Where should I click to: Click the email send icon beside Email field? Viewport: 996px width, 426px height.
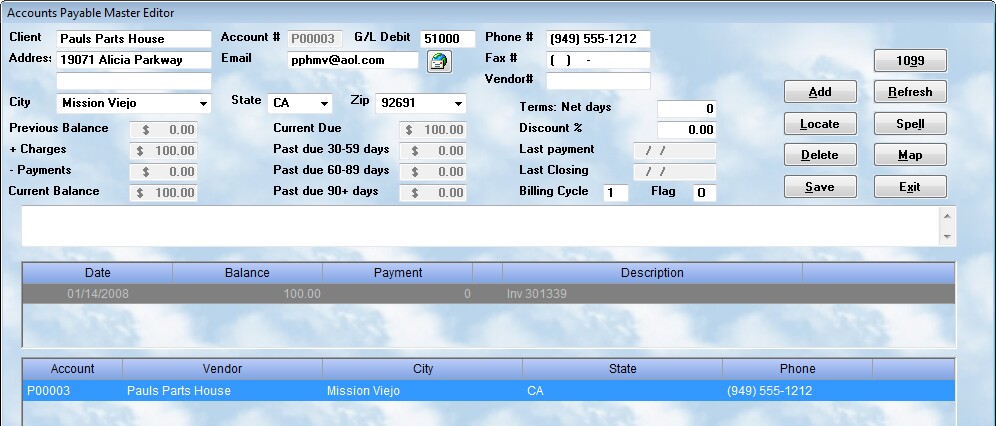438,61
